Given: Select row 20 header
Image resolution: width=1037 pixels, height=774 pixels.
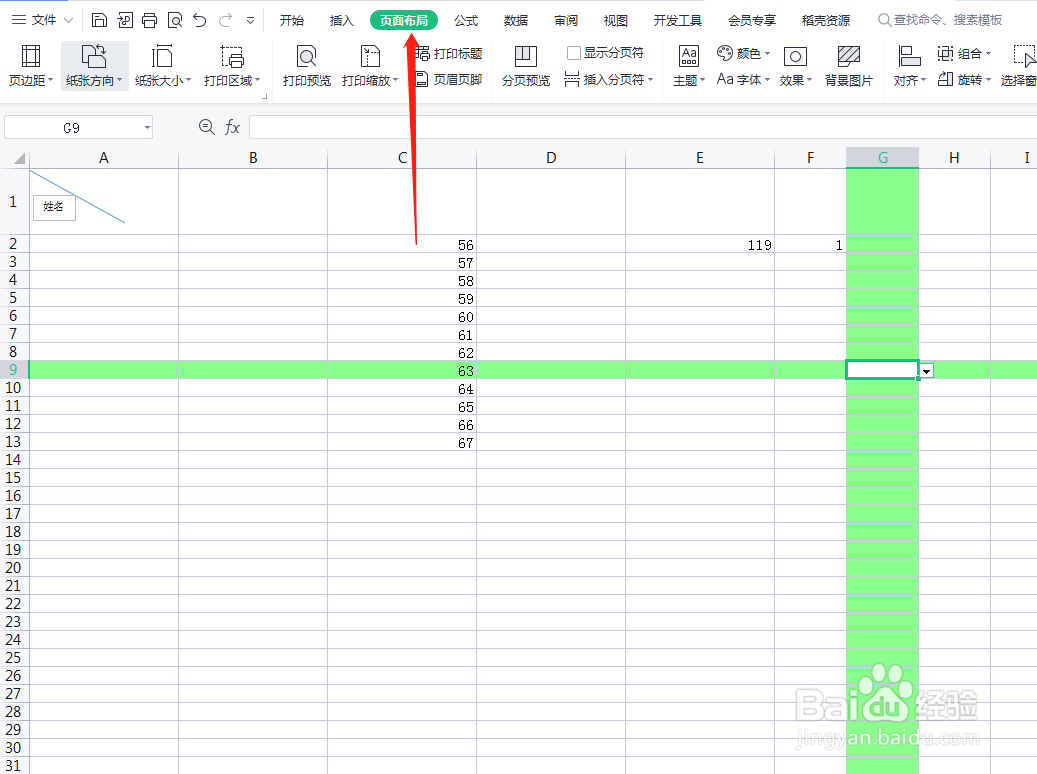Looking at the screenshot, I should click(14, 568).
